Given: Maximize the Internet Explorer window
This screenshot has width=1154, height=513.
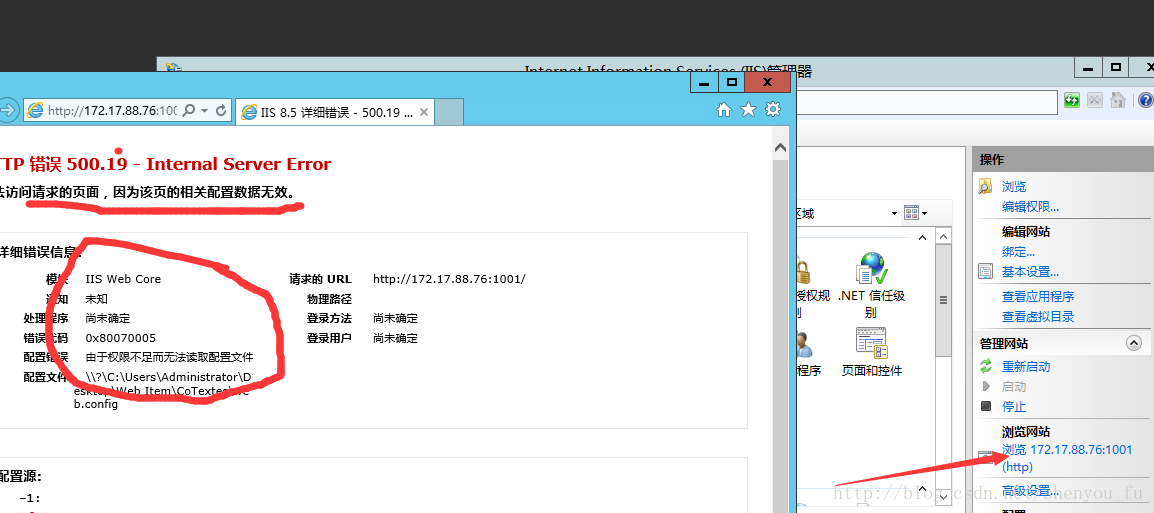Looking at the screenshot, I should tap(731, 82).
